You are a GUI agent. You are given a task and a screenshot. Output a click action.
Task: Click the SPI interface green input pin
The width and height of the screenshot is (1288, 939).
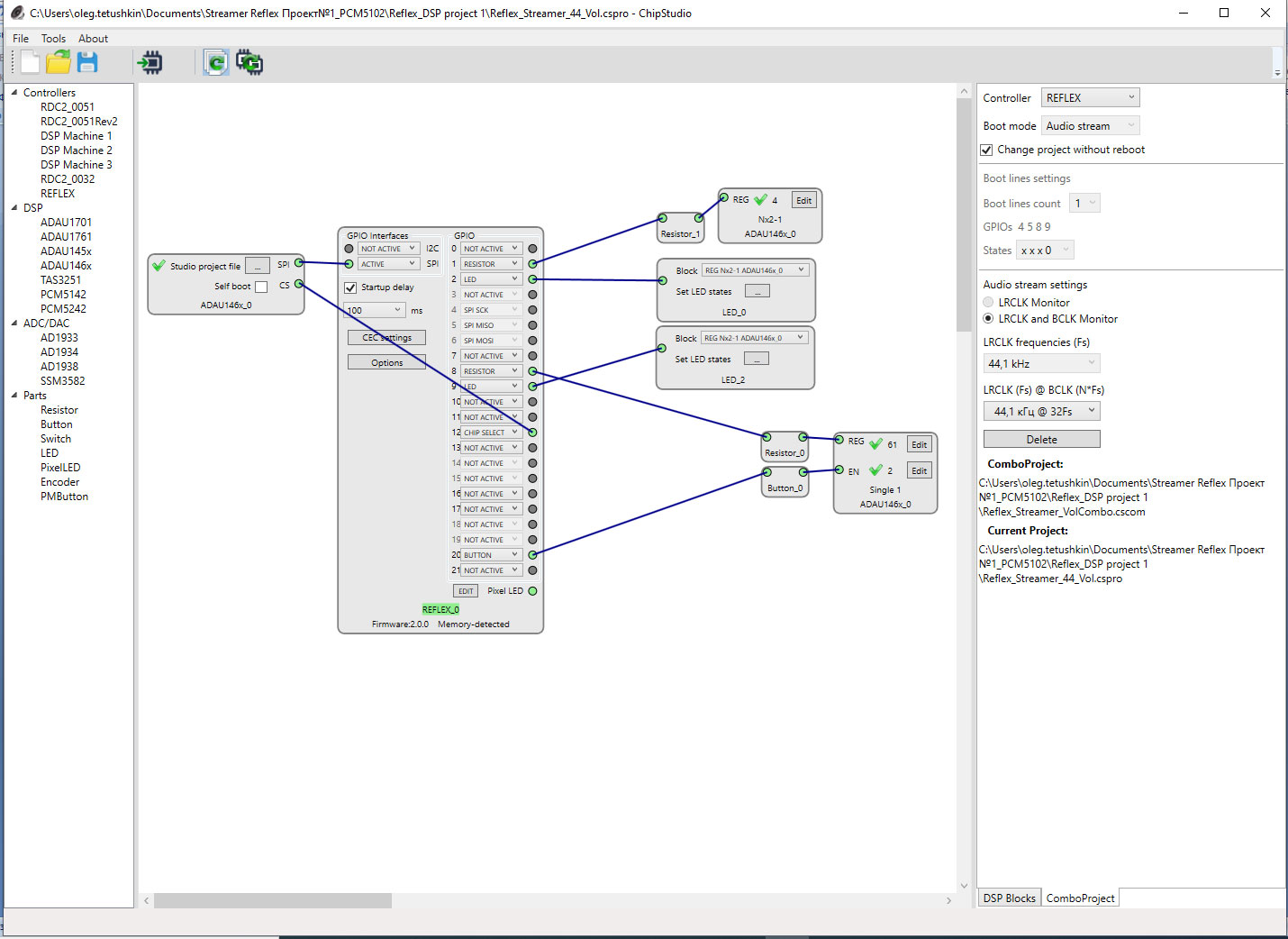click(349, 264)
